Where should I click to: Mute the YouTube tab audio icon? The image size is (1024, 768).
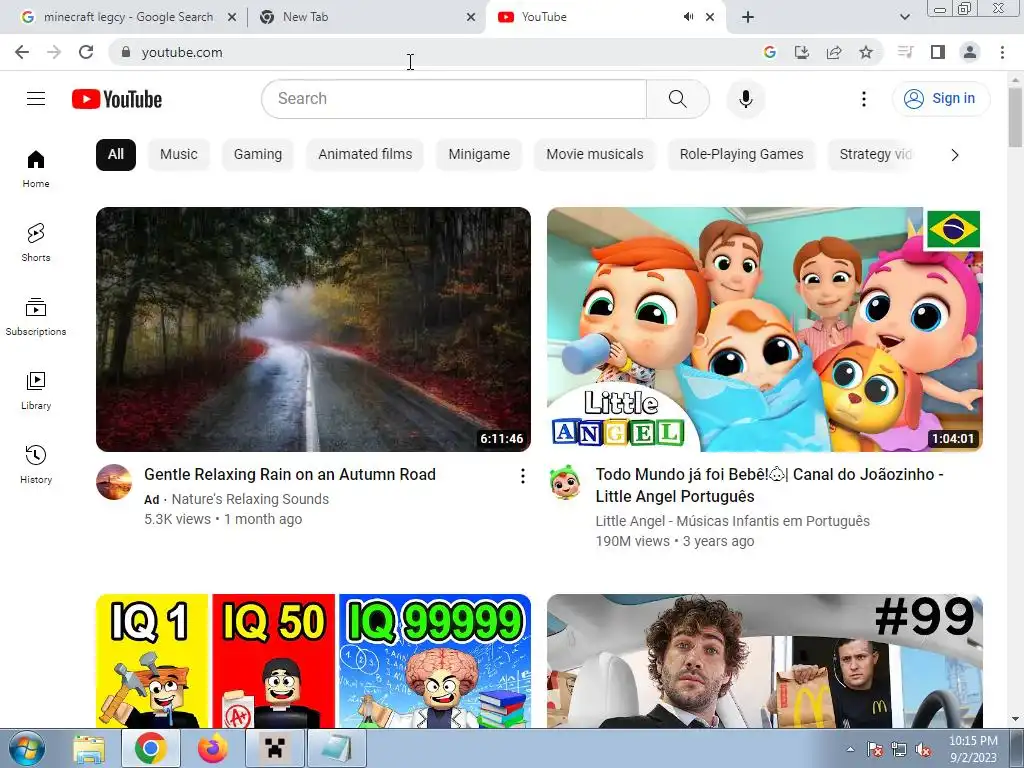688,17
